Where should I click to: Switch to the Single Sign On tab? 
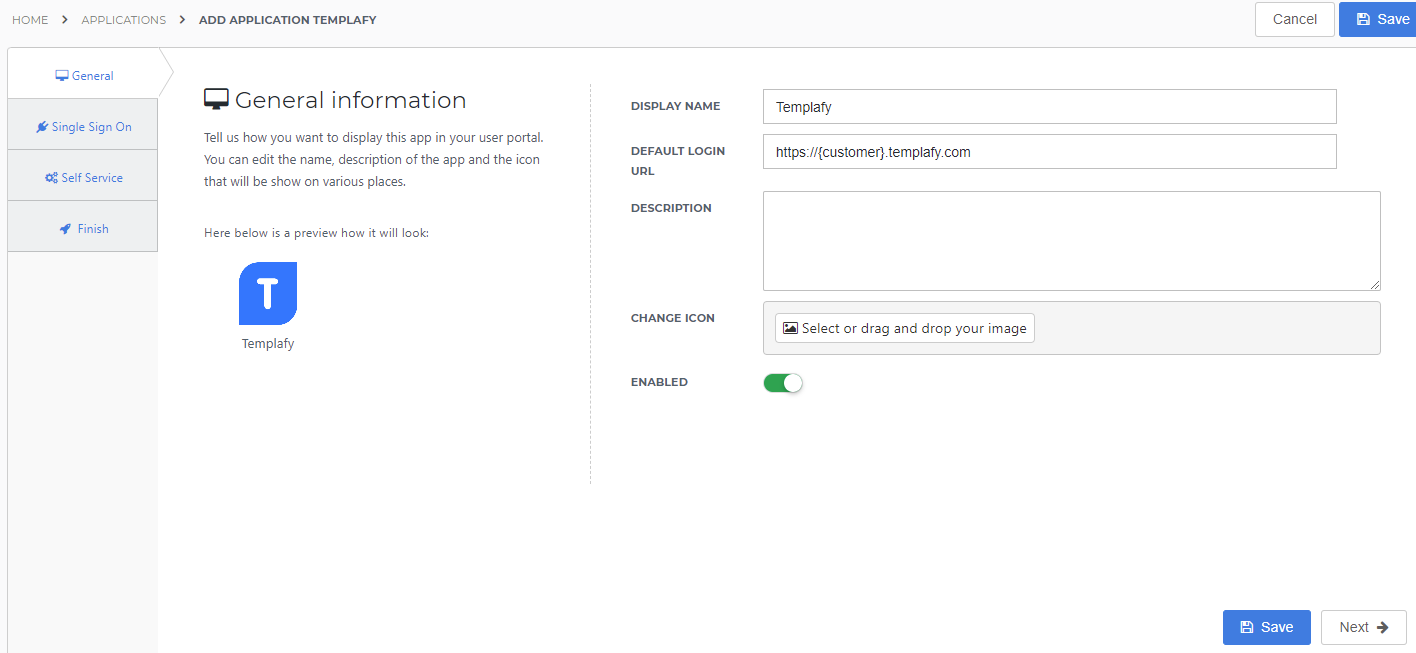coord(83,127)
